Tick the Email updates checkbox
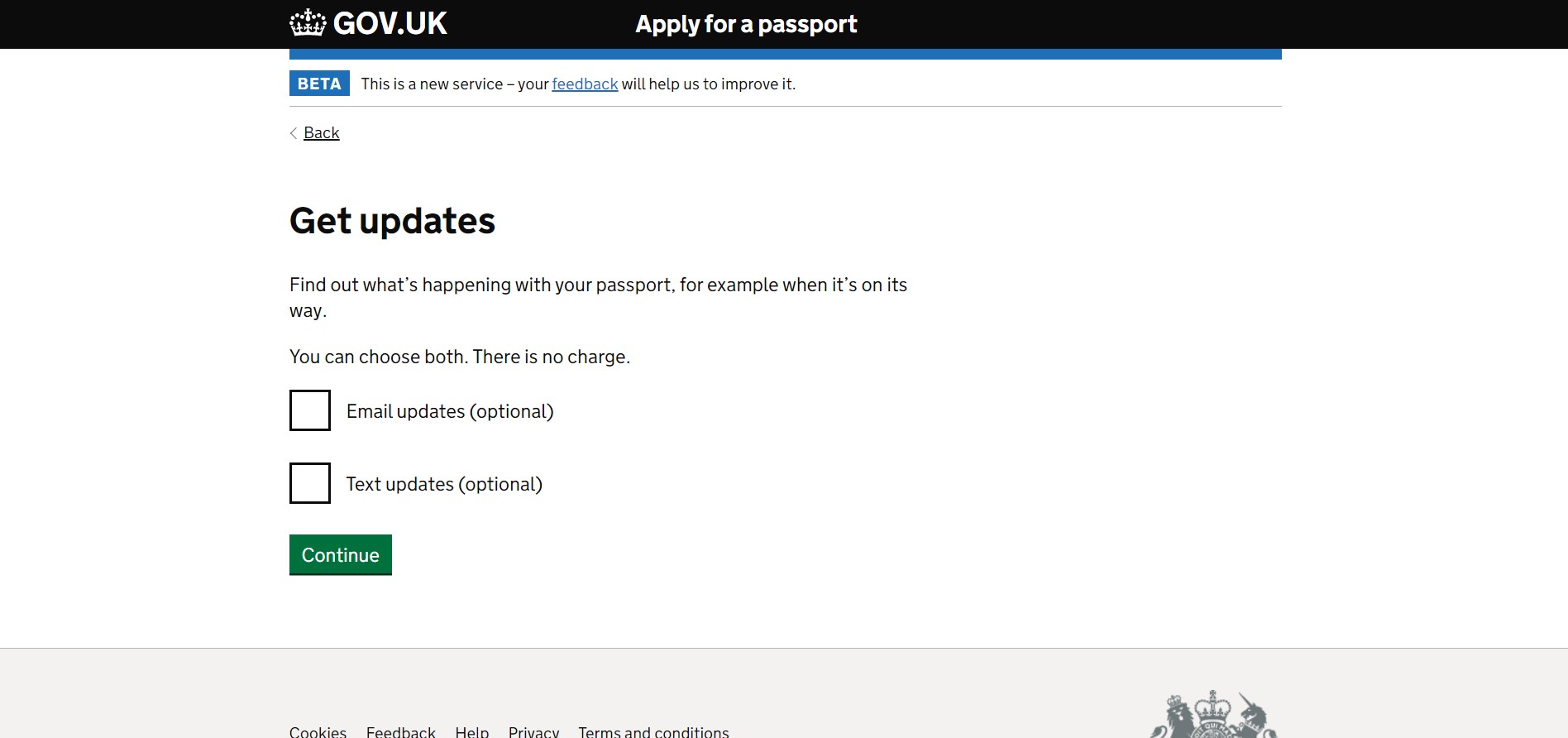 coord(310,410)
